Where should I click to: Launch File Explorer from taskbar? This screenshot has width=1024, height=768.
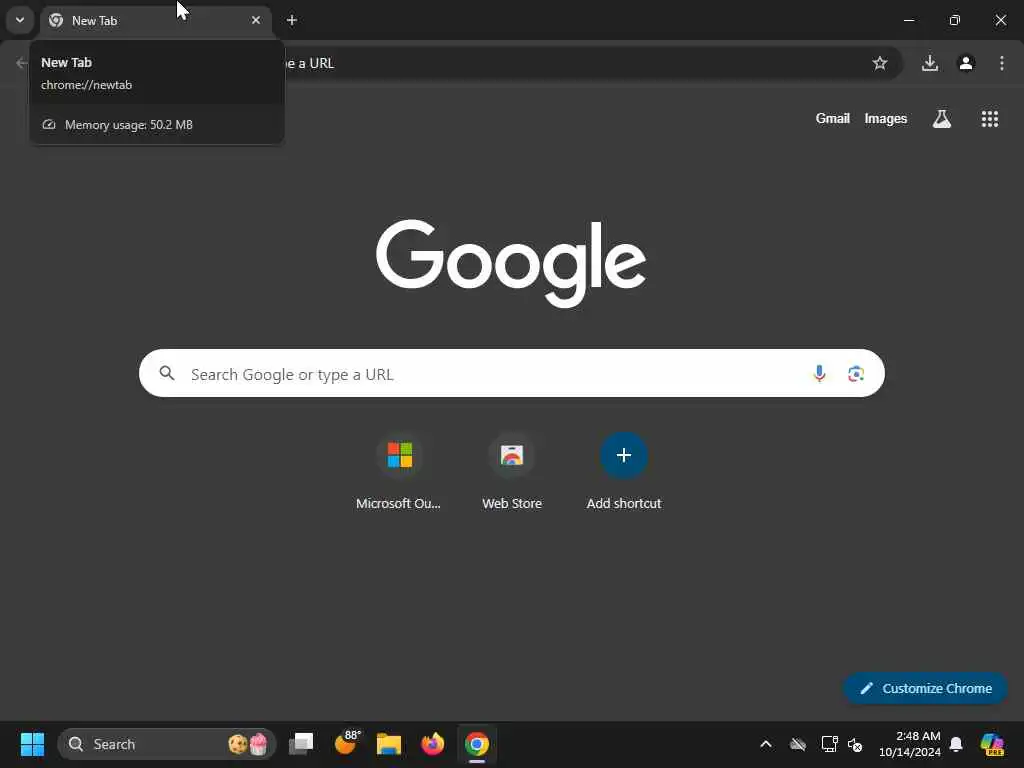[x=389, y=744]
